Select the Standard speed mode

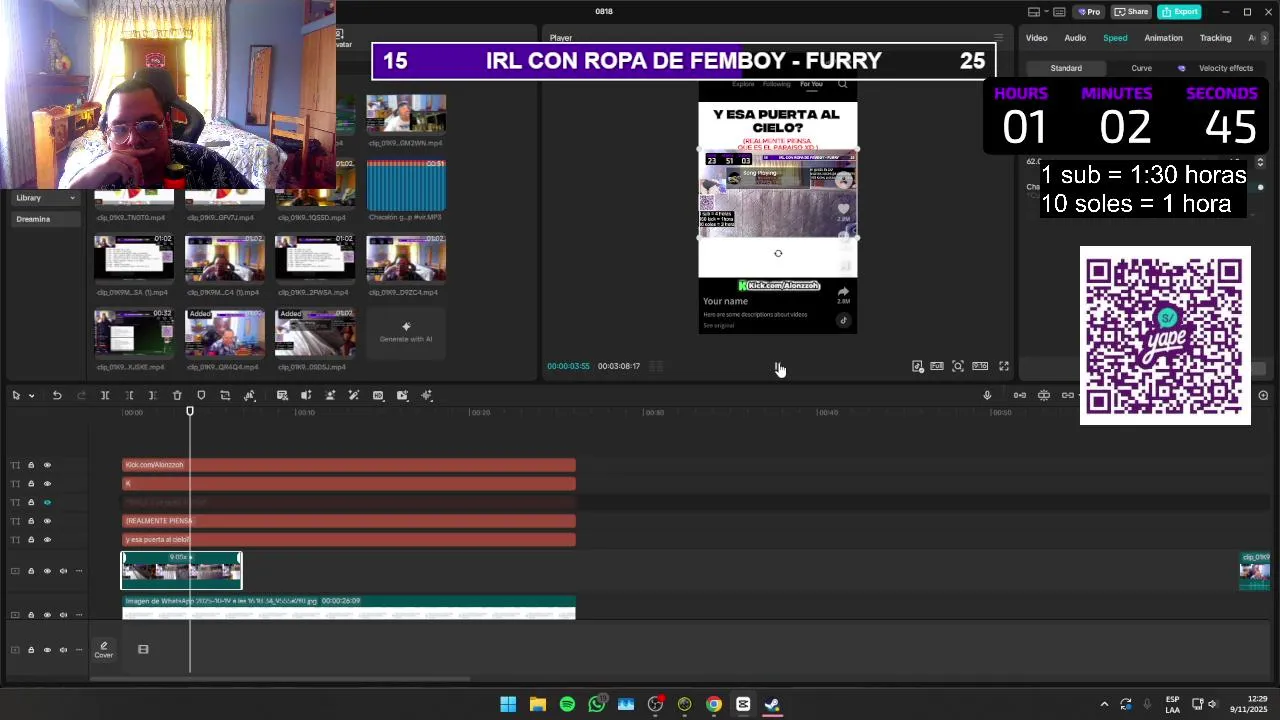point(1066,68)
